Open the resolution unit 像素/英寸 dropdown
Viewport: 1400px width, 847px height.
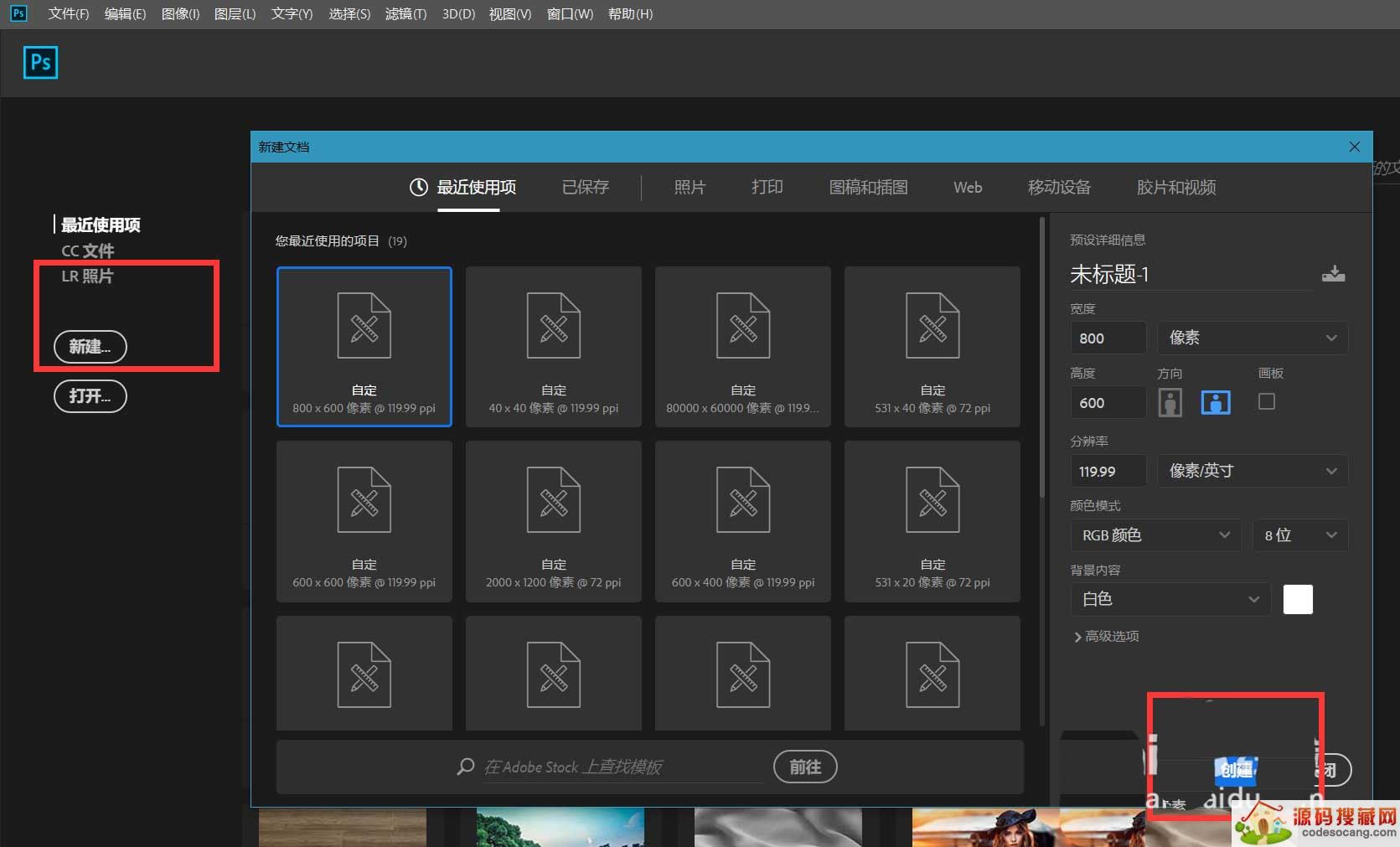[1253, 471]
